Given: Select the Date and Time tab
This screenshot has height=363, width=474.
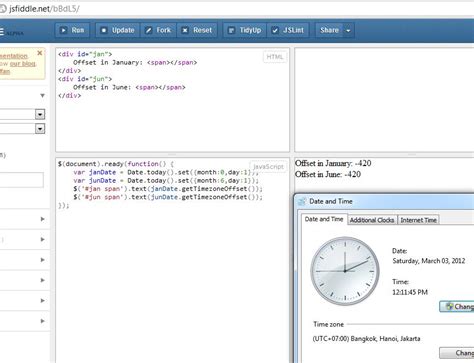Looking at the screenshot, I should click(324, 219).
